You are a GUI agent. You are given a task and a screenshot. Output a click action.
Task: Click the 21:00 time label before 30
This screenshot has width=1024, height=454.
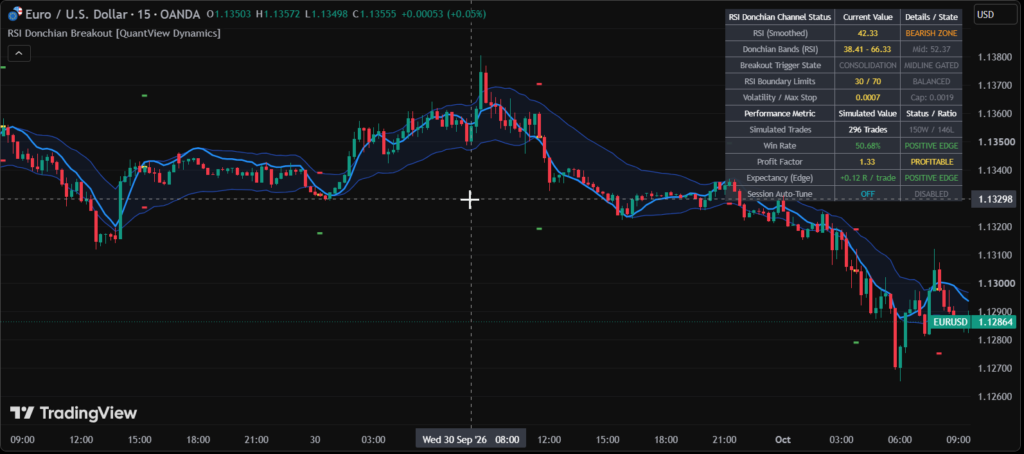click(x=257, y=440)
